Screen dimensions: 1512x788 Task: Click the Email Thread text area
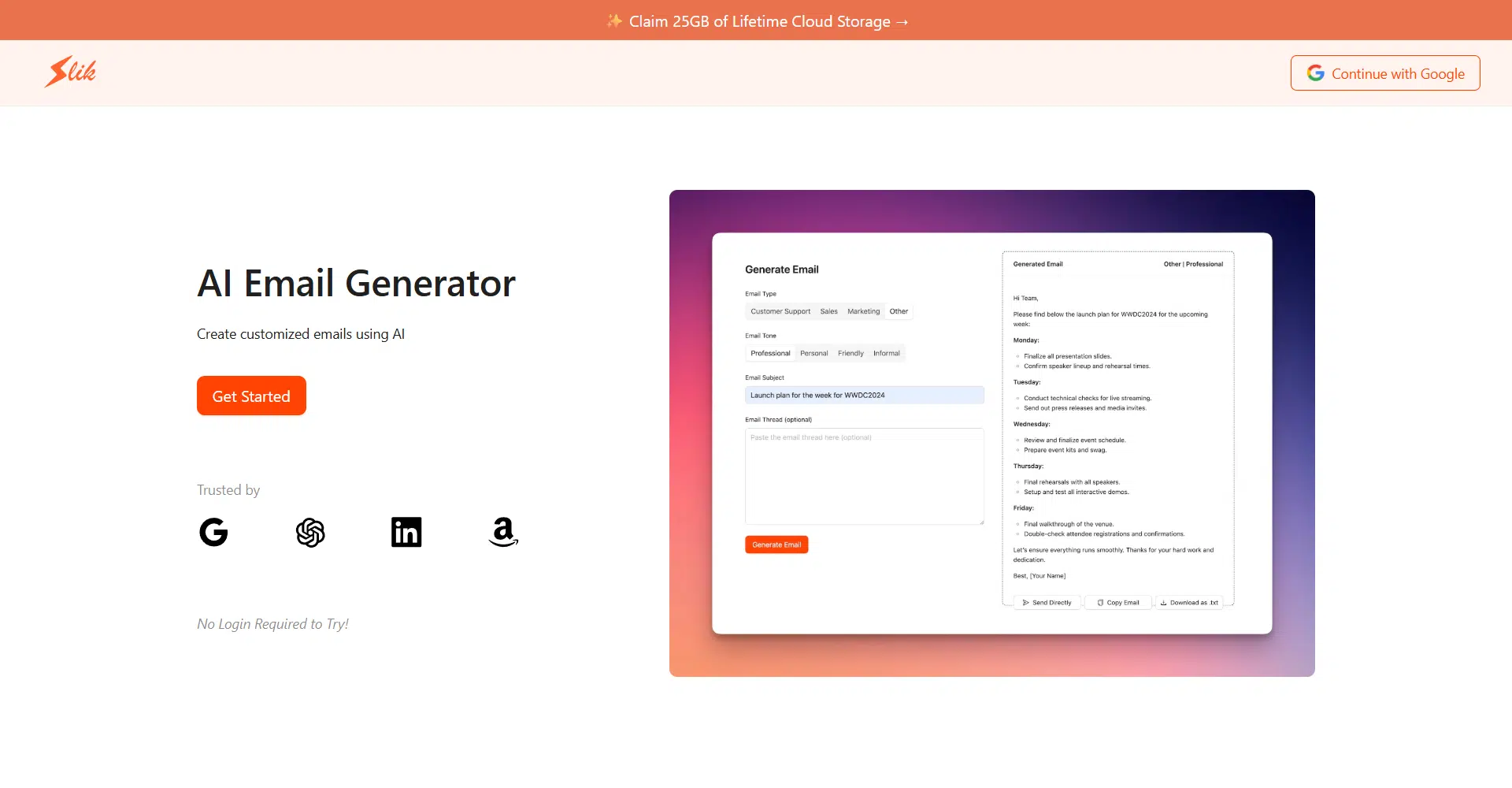pos(864,477)
